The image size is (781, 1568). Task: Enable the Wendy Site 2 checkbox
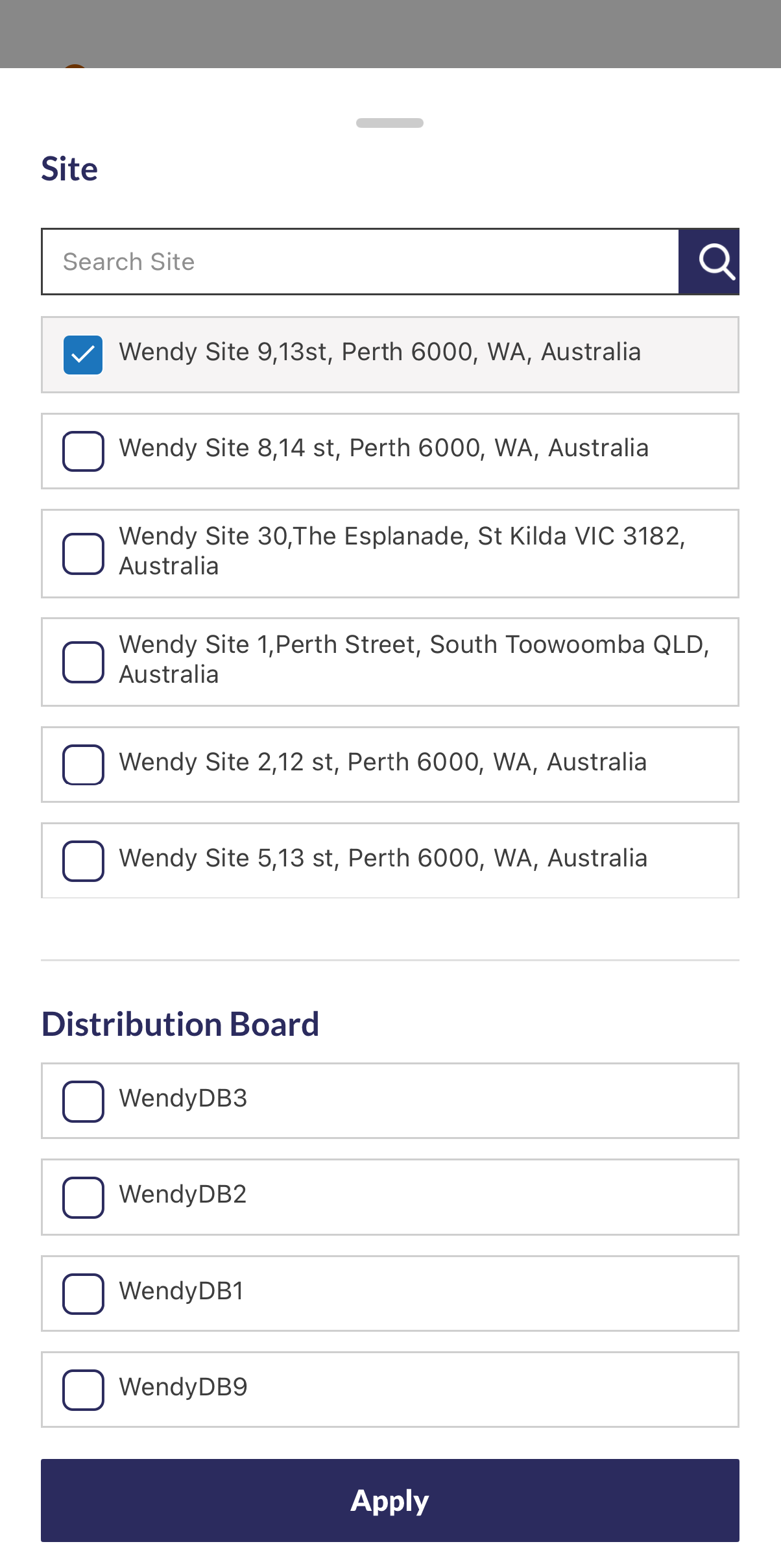(x=83, y=765)
